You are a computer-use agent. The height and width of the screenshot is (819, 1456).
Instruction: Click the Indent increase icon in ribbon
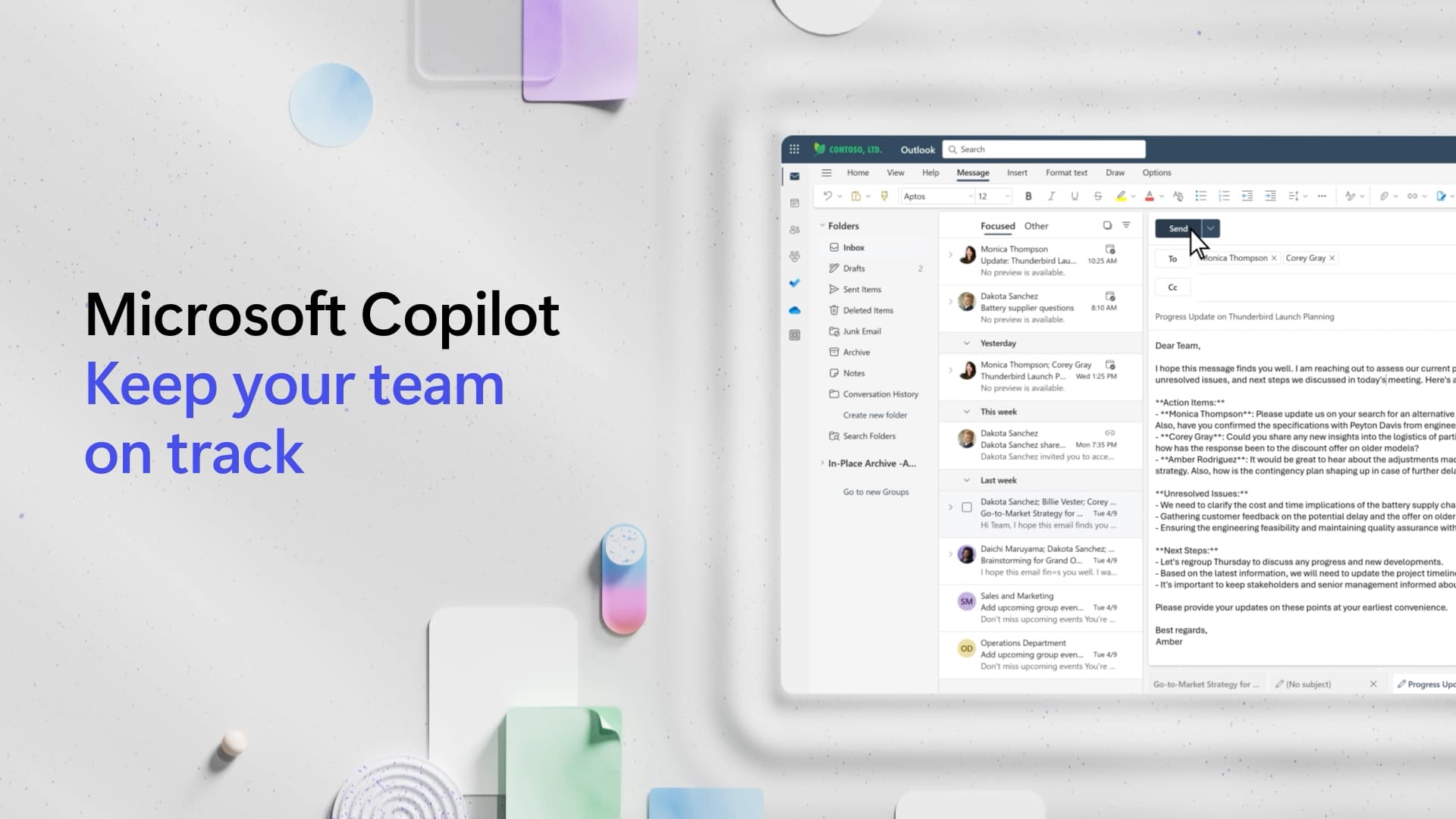(x=1269, y=196)
